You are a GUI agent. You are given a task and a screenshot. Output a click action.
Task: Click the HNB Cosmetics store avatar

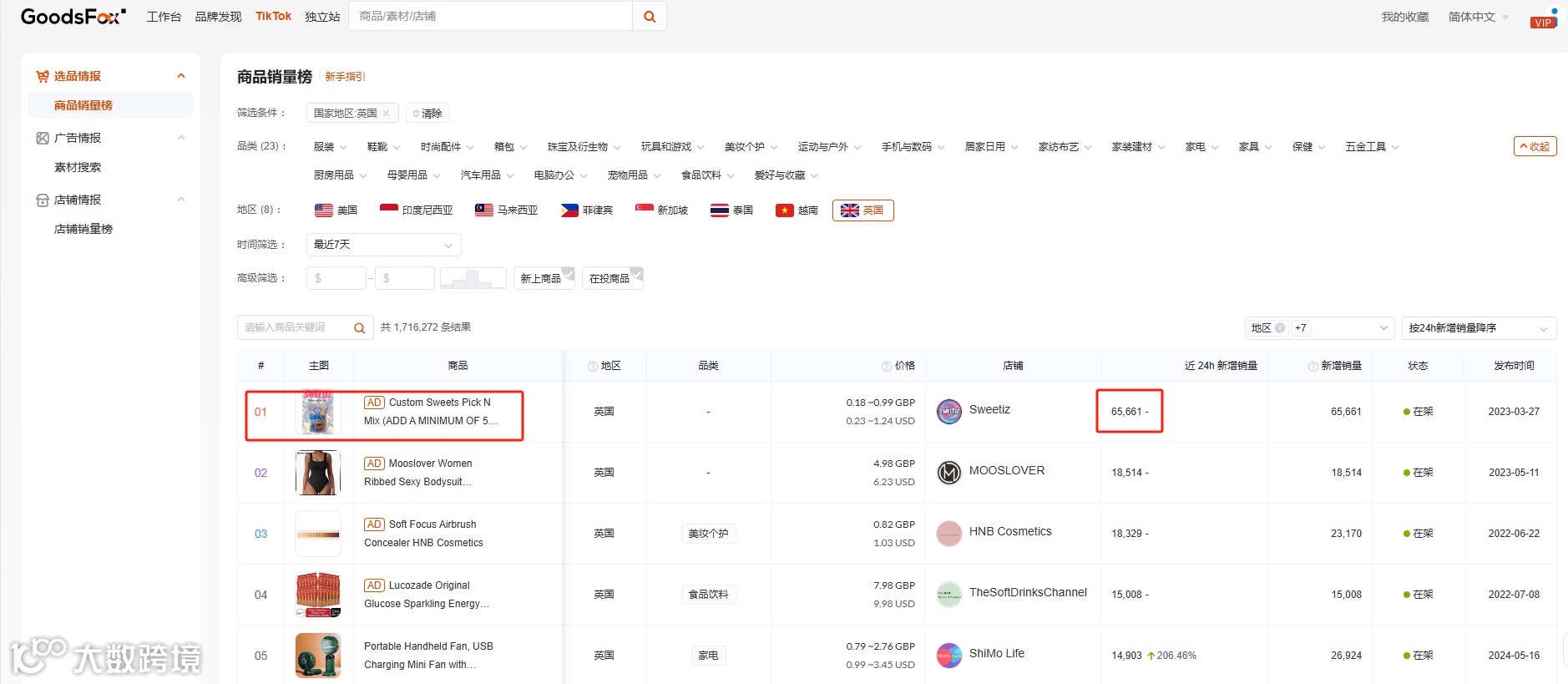[x=949, y=534]
